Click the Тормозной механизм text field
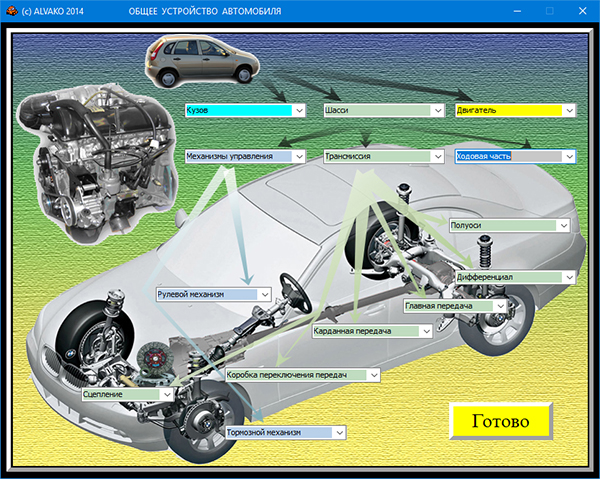The height and width of the screenshot is (479, 600). (x=280, y=433)
